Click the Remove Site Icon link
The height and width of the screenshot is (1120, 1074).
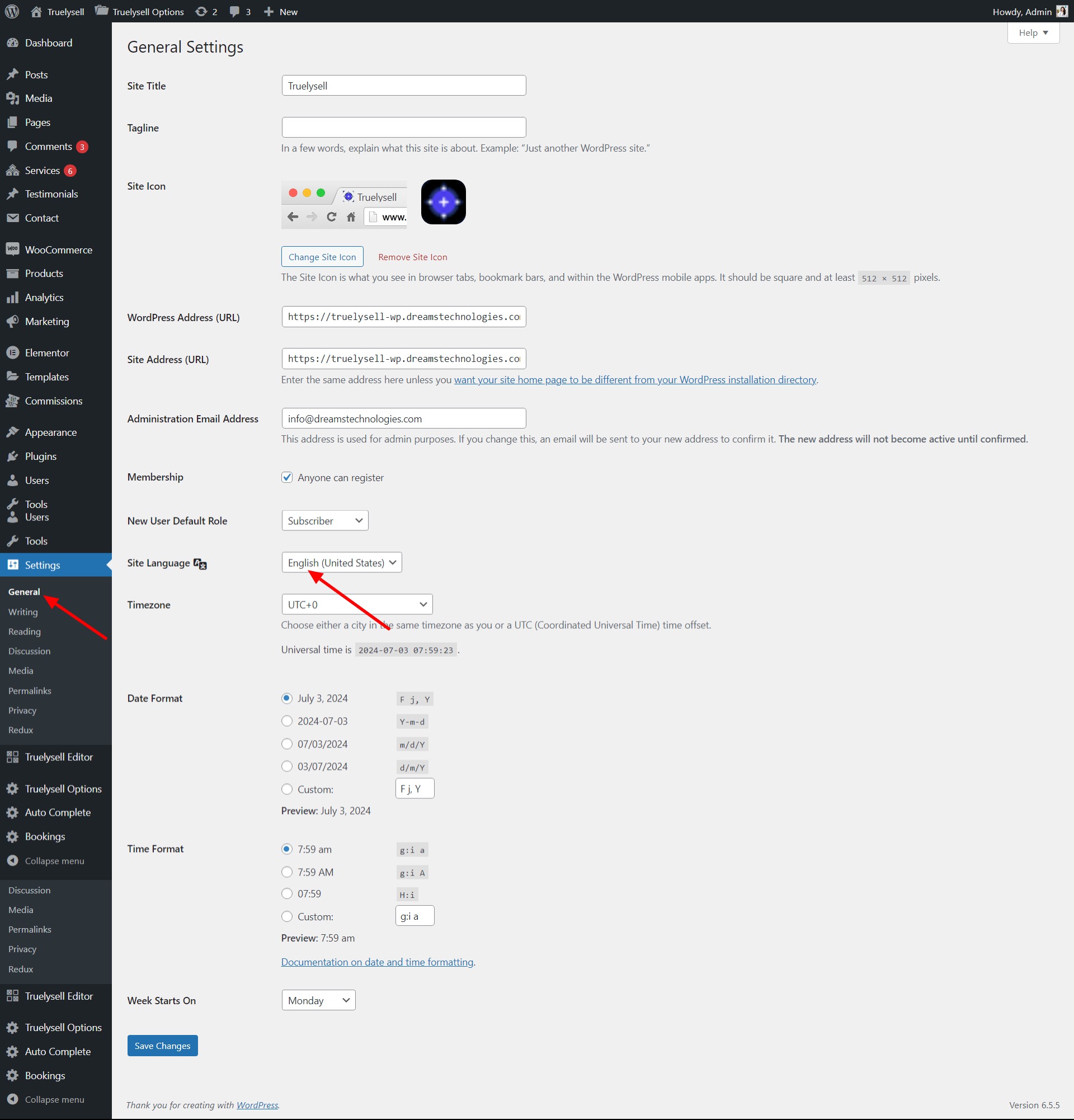tap(412, 257)
